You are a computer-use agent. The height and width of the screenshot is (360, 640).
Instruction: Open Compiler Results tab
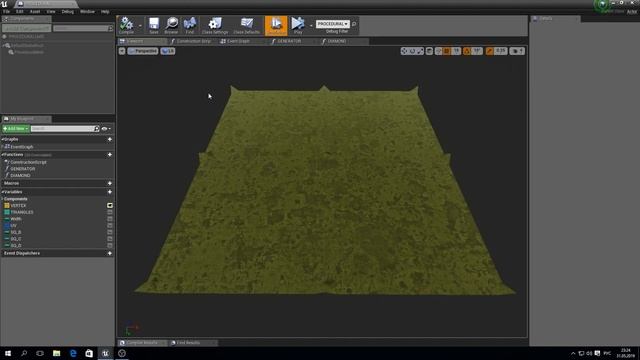142,342
